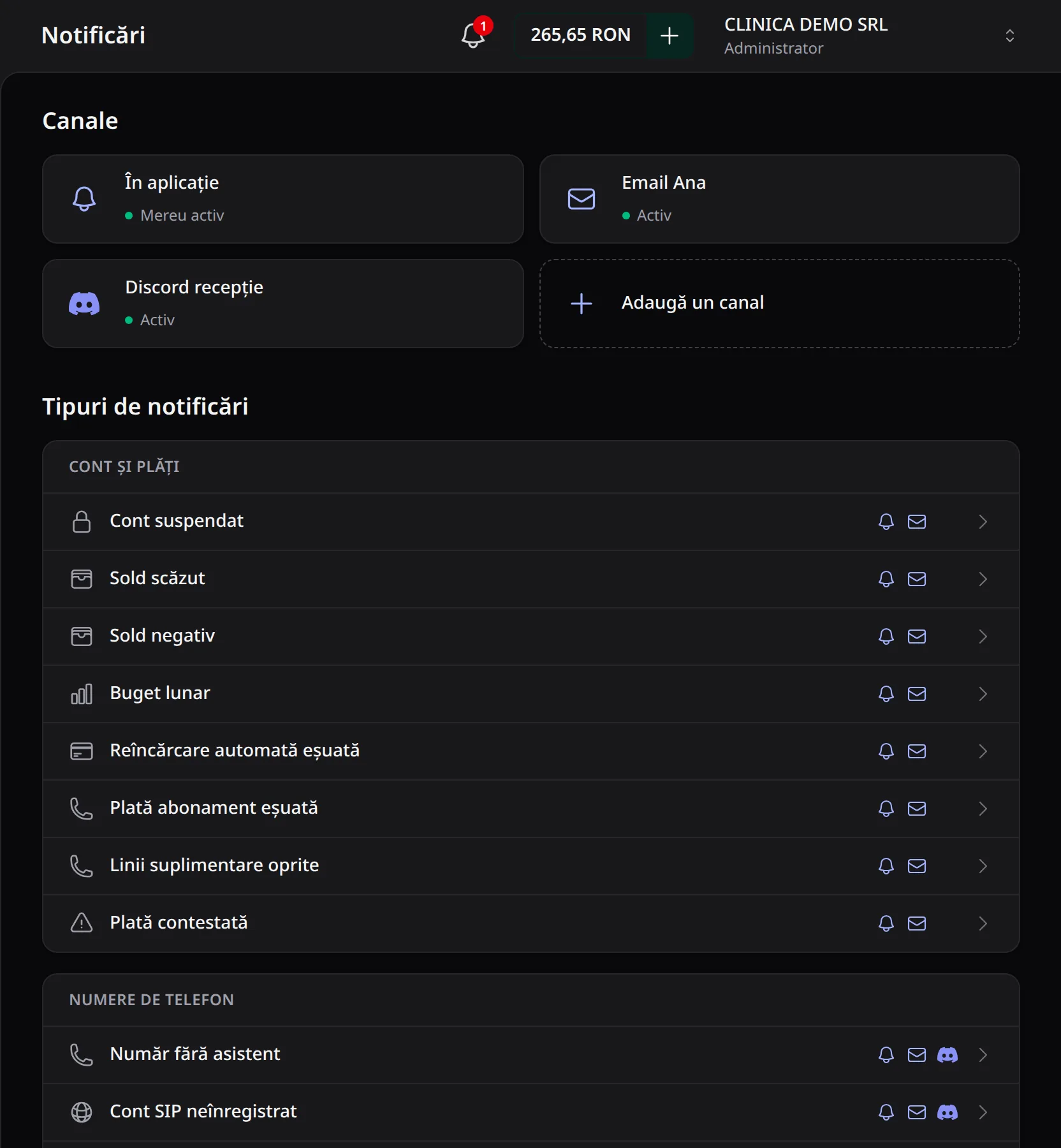Viewport: 1061px width, 1148px height.
Task: Click the lock icon beside Cont suspendat
Action: pos(82,522)
